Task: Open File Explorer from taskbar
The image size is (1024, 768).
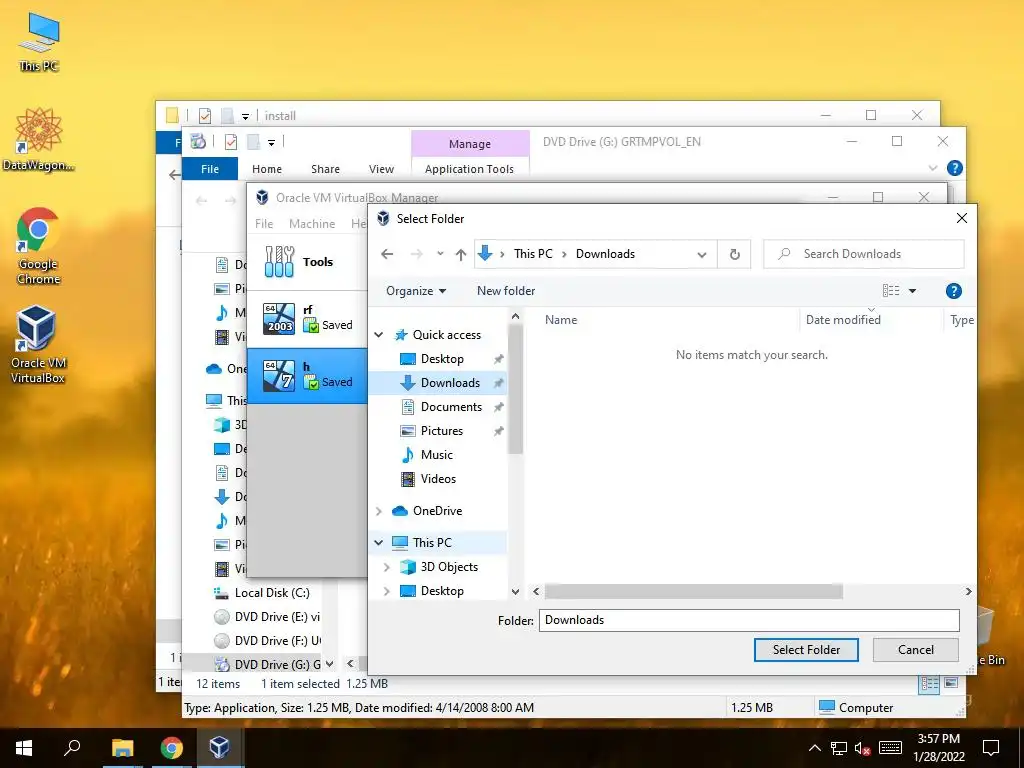Action: 122,748
